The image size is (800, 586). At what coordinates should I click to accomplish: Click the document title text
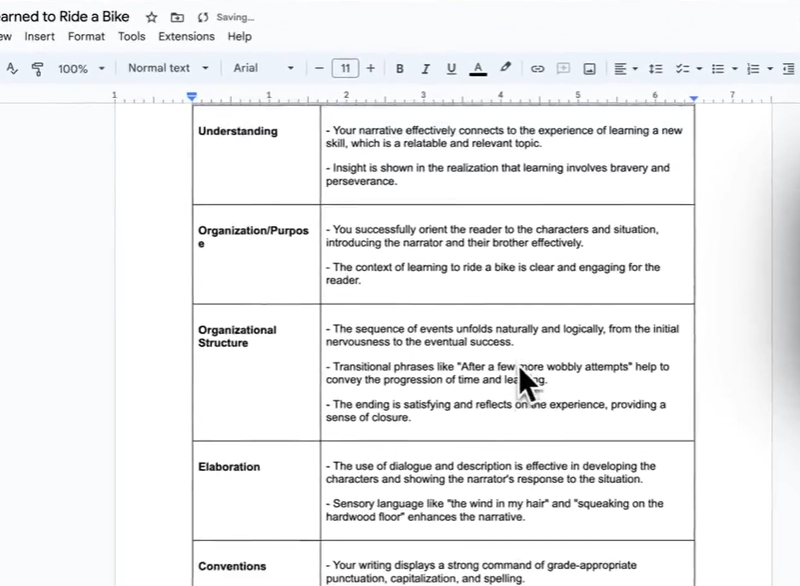(x=64, y=17)
